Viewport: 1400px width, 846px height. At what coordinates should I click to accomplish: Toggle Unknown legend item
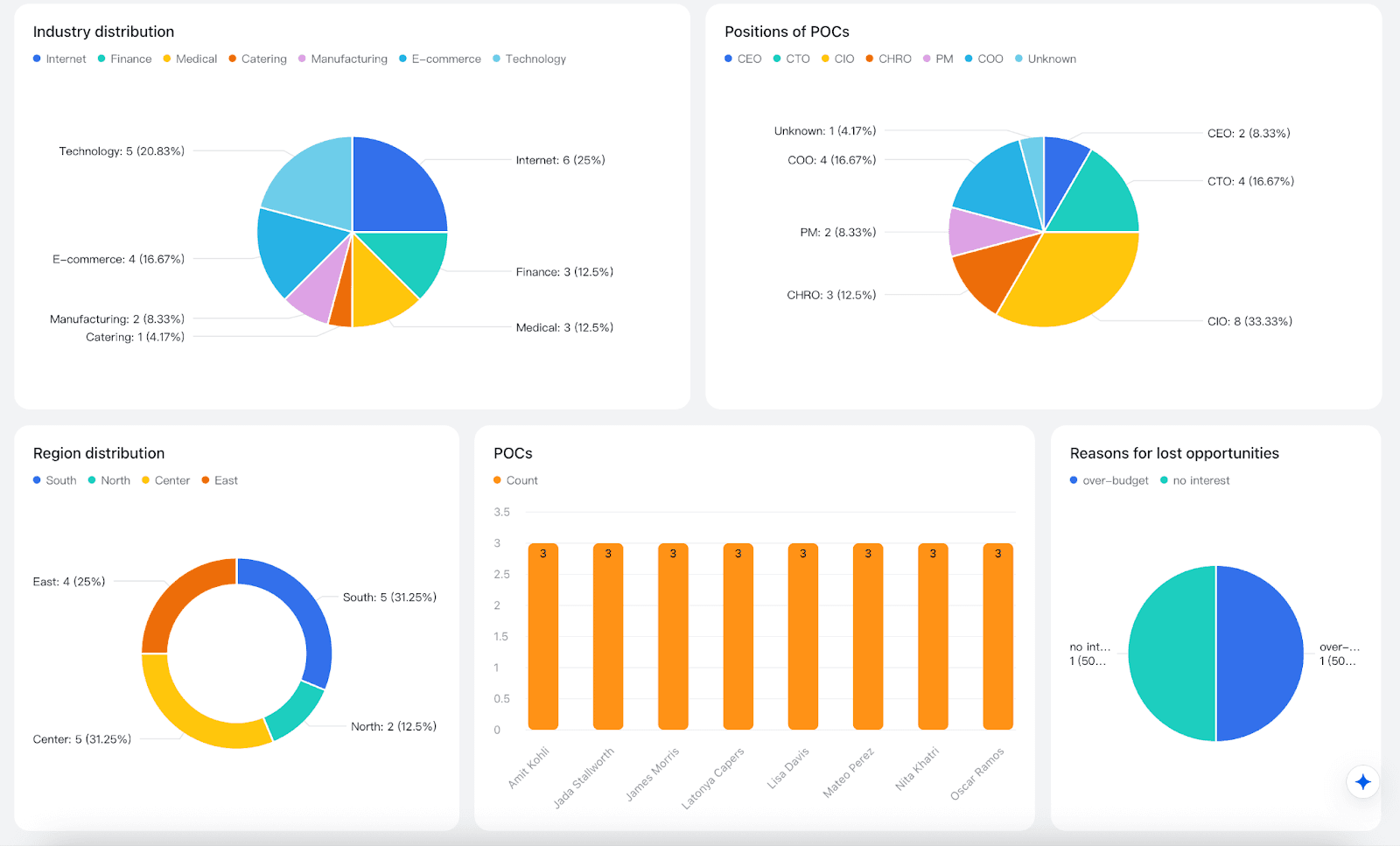[x=1045, y=59]
